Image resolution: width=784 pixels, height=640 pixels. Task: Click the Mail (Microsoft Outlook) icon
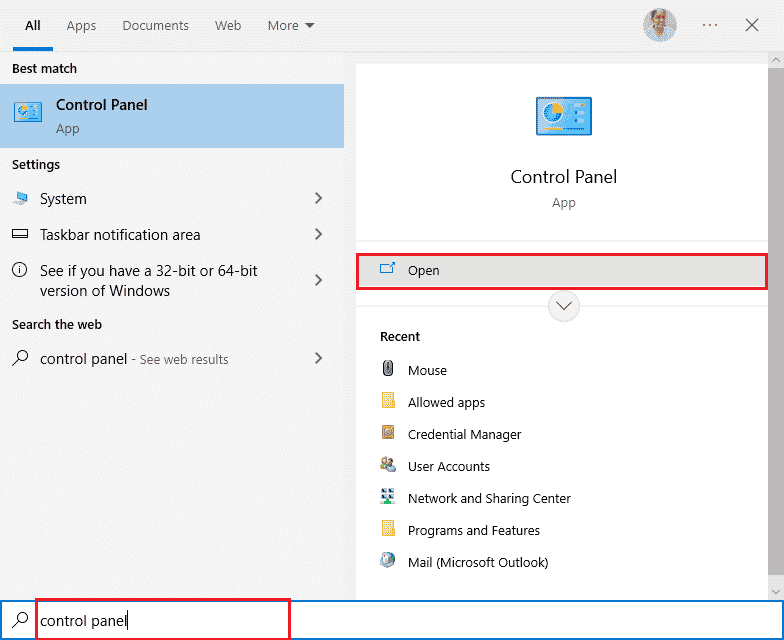[x=388, y=561]
